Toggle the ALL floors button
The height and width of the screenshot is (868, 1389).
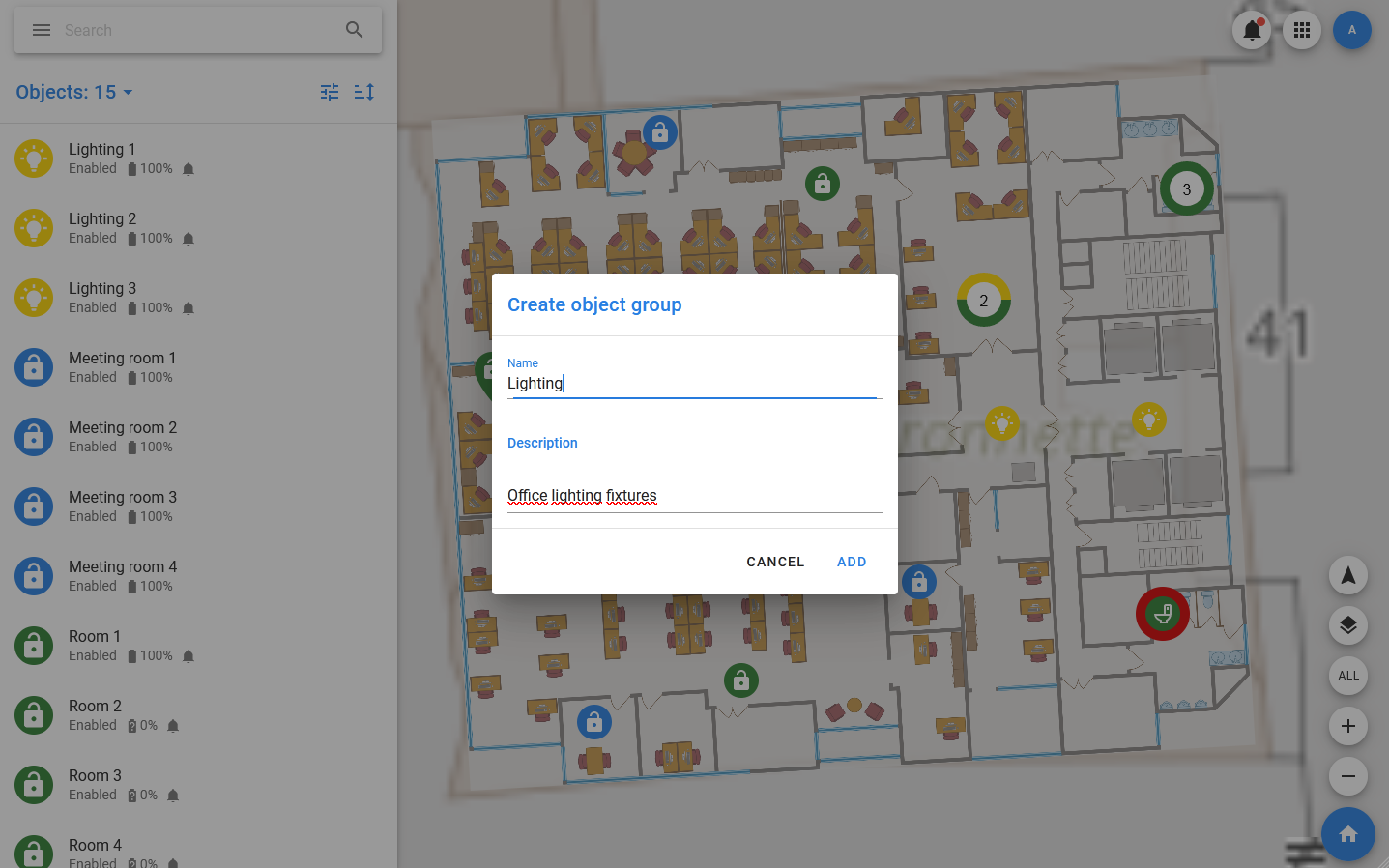[x=1348, y=676]
